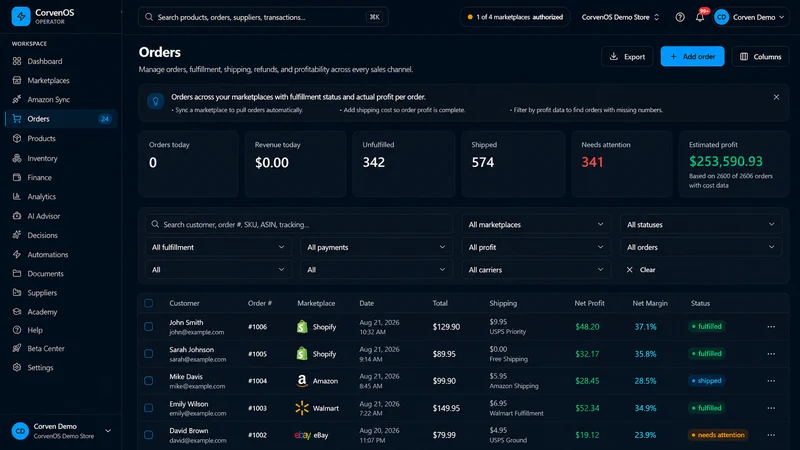This screenshot has width=800, height=450.
Task: Click the CorvenOS lightning logo icon
Action: point(21,16)
